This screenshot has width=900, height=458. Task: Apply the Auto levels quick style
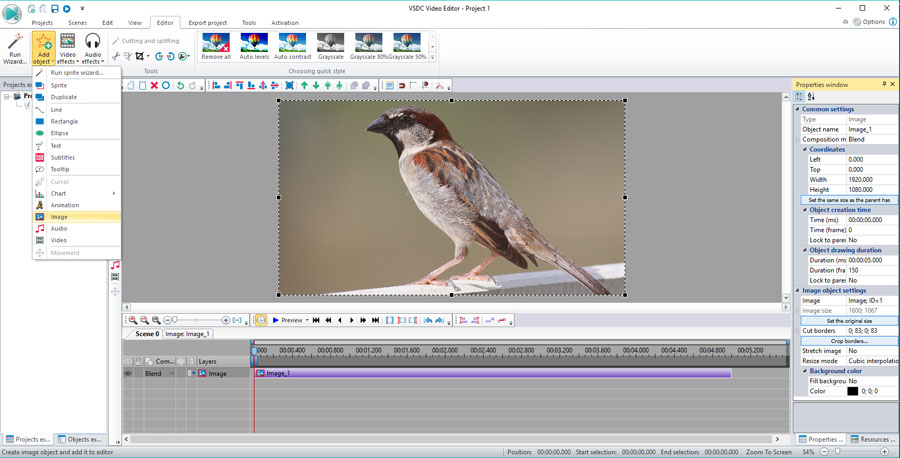pos(254,46)
